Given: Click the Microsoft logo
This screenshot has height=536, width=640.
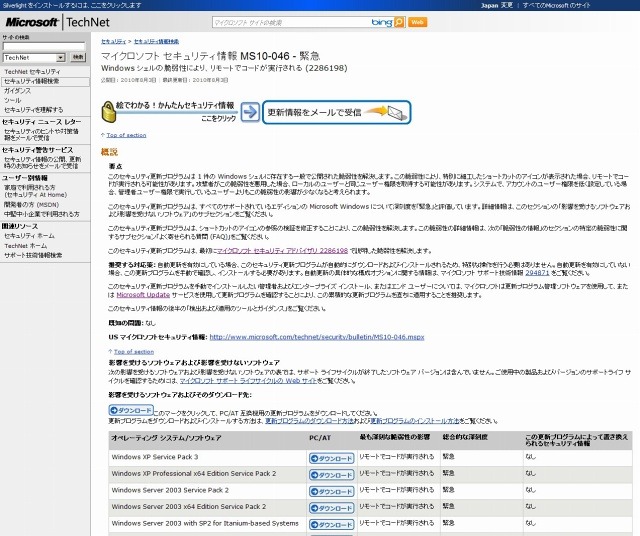Looking at the screenshot, I should (31, 22).
